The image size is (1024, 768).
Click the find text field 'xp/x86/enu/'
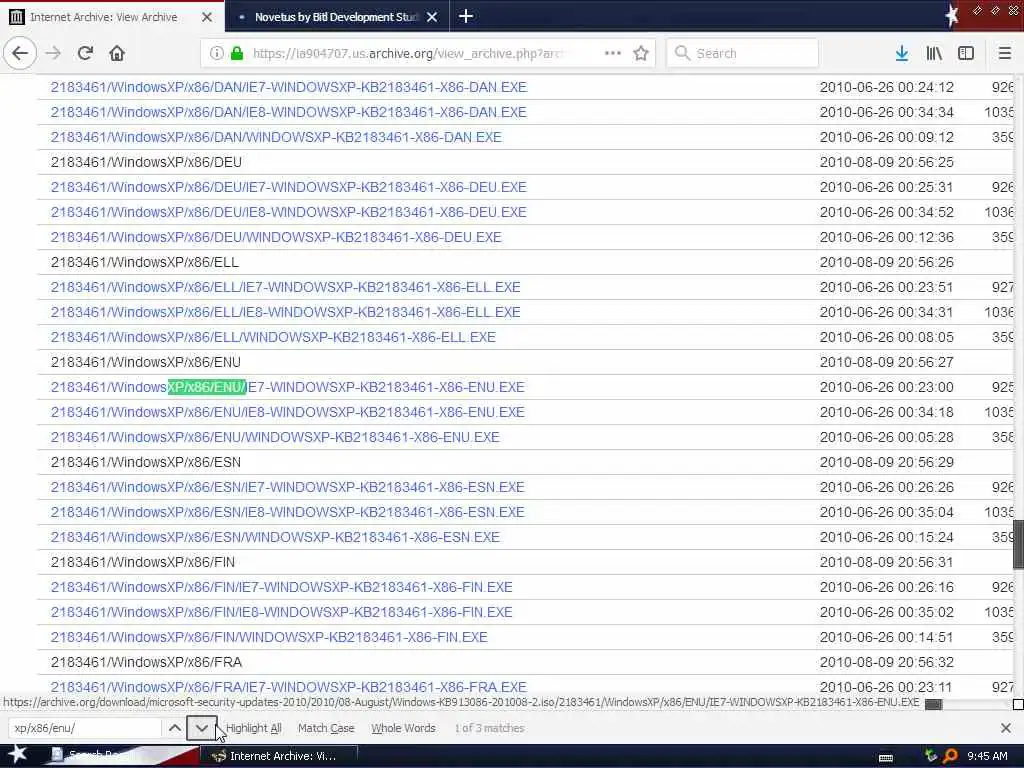pyautogui.click(x=85, y=728)
